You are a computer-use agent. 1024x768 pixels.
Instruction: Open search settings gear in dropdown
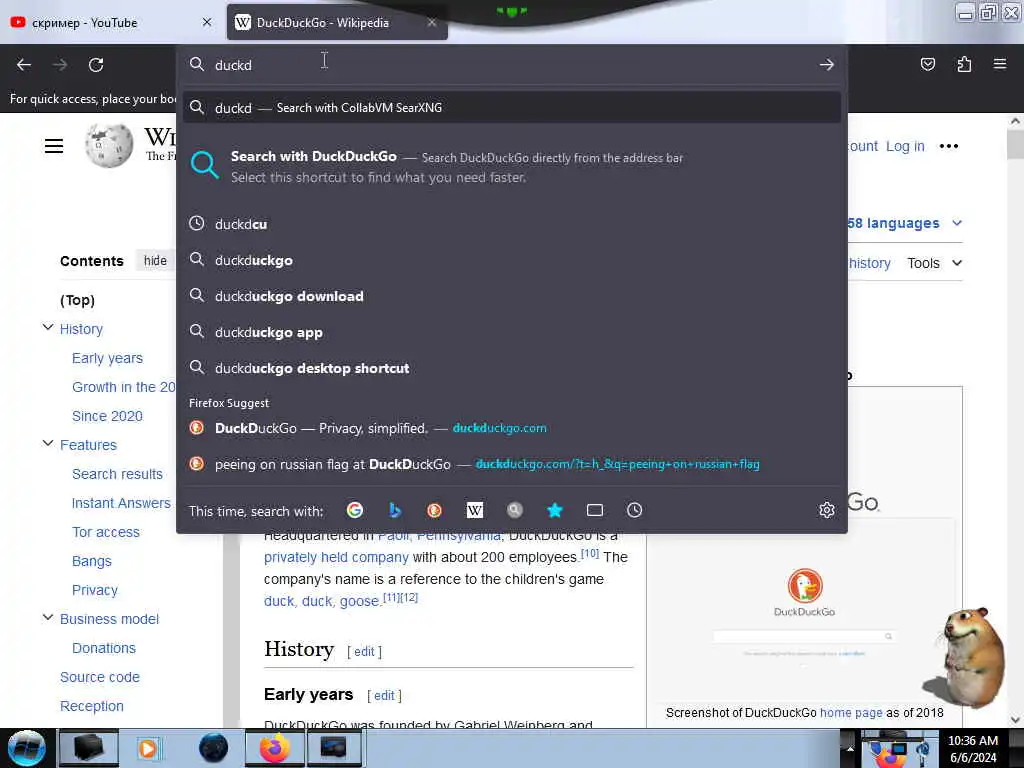(827, 510)
